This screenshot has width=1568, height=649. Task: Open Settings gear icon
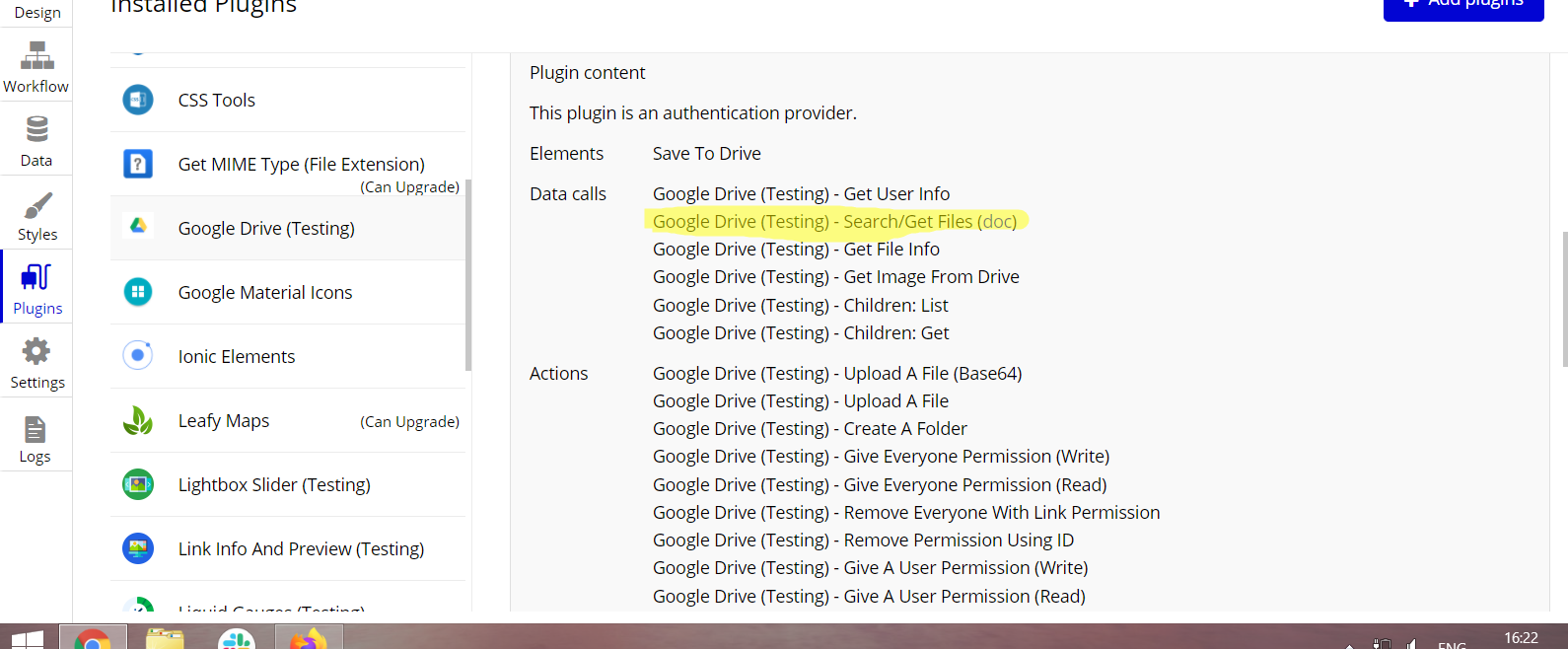pyautogui.click(x=36, y=352)
